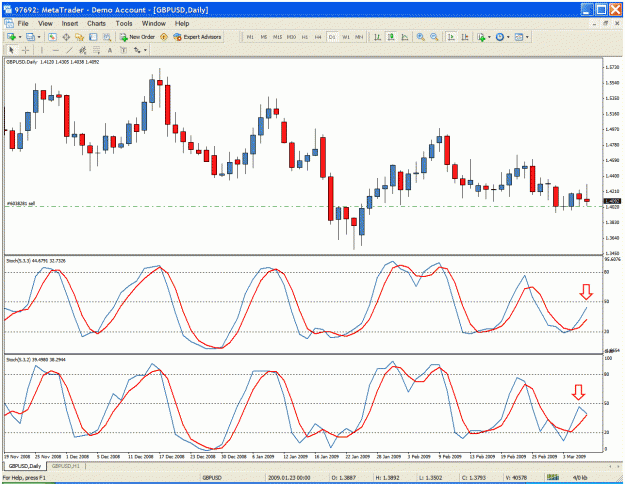Screen dimensions: 625x484
Task: Switch to the GBPUSD,Daily chart tab
Action: click(x=25, y=466)
